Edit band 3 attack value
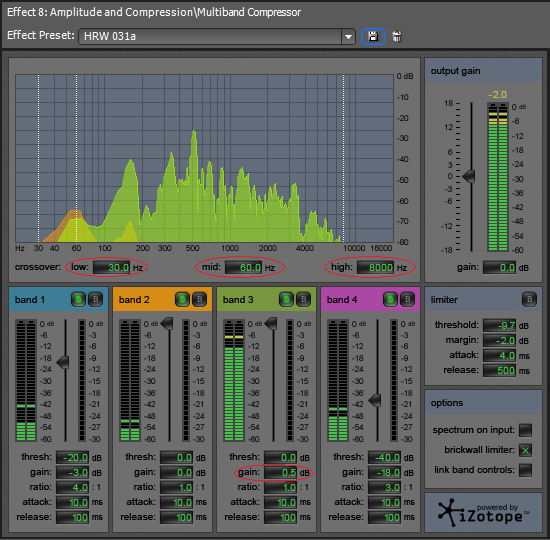 (281, 502)
